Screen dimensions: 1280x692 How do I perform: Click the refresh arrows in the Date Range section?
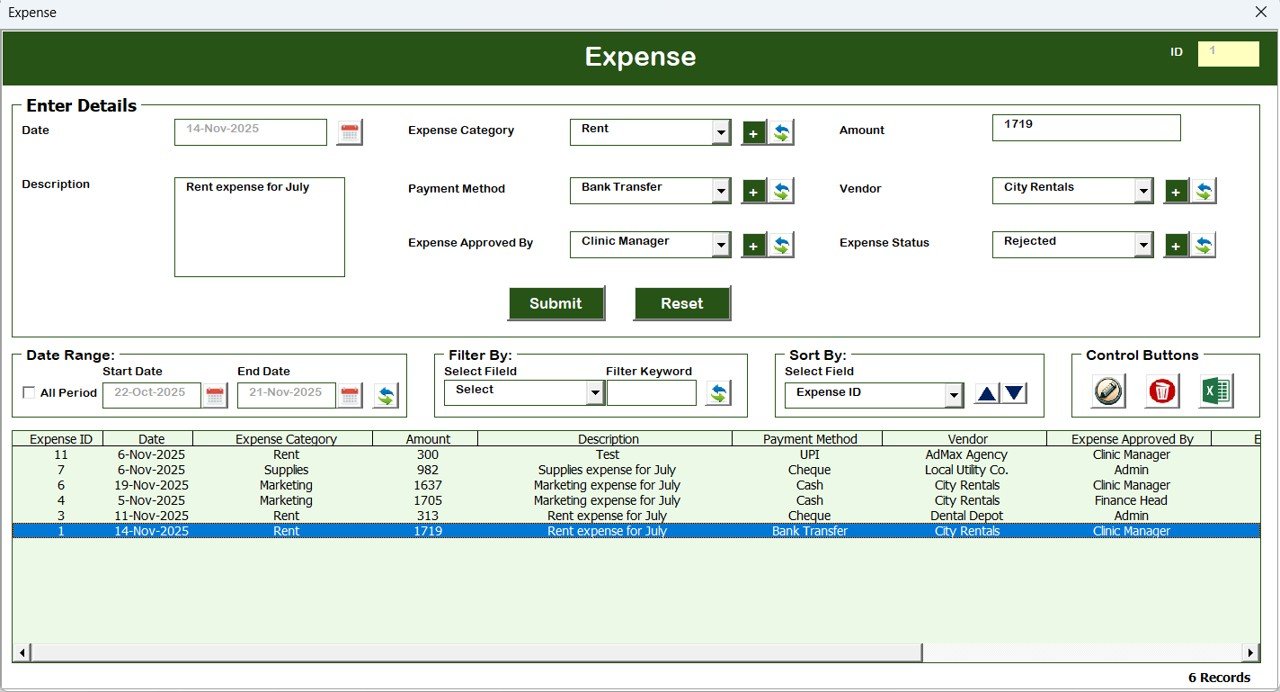(385, 394)
